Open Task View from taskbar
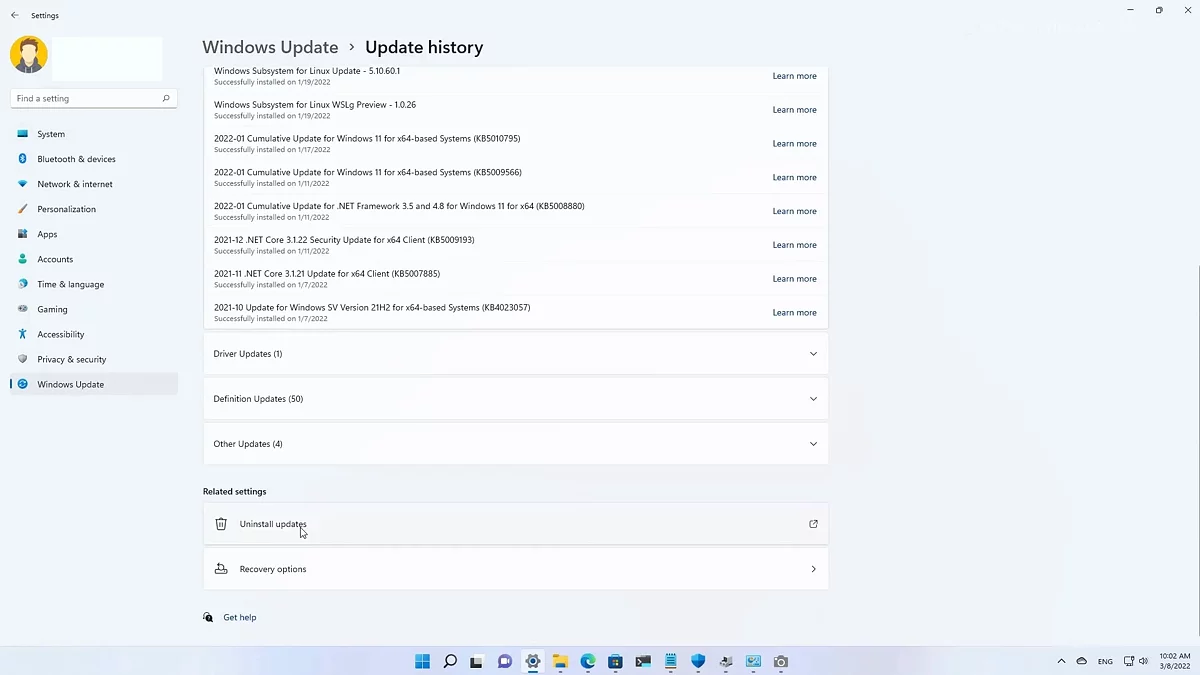1200x675 pixels. point(477,661)
